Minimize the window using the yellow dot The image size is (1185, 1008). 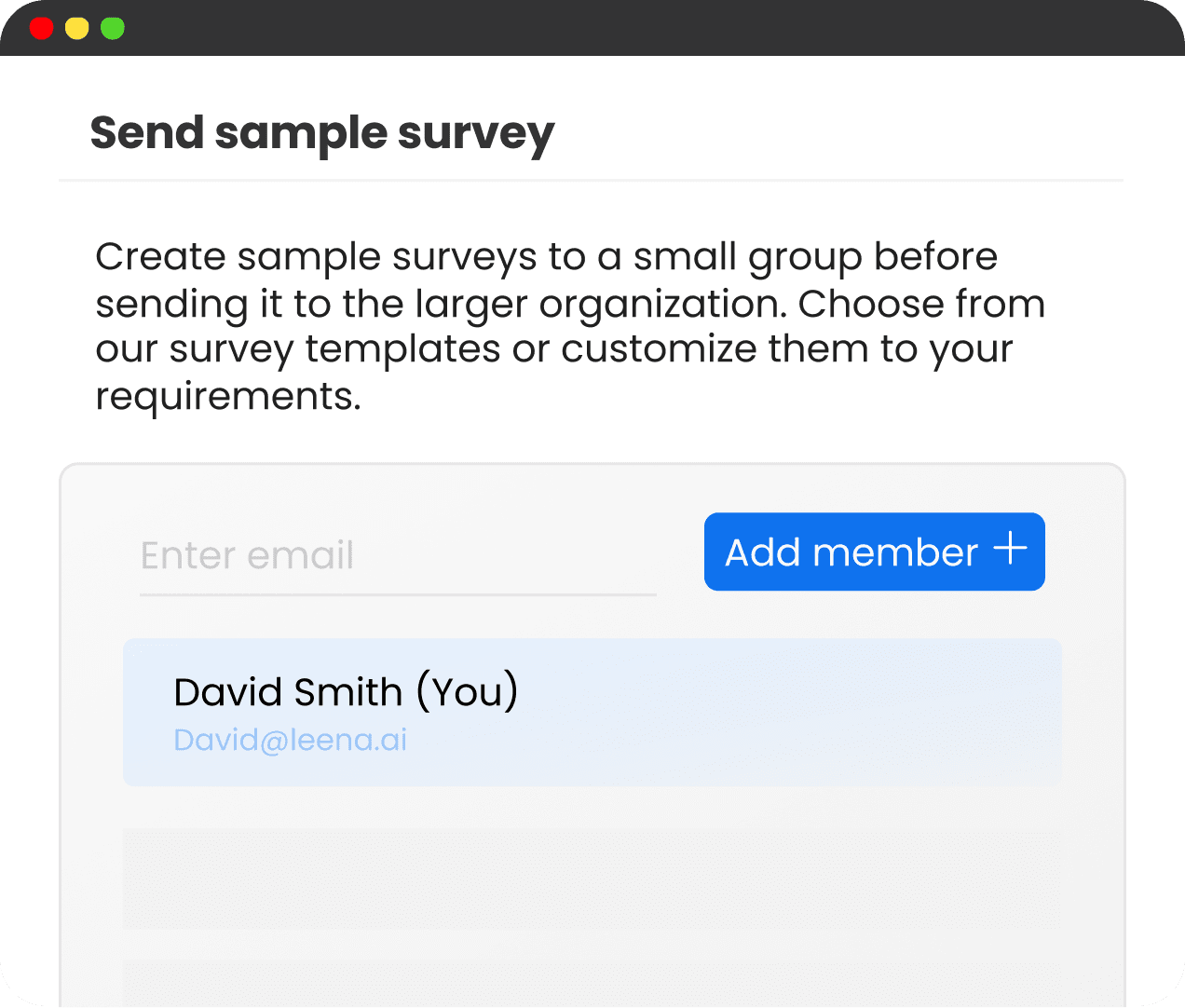pyautogui.click(x=76, y=28)
